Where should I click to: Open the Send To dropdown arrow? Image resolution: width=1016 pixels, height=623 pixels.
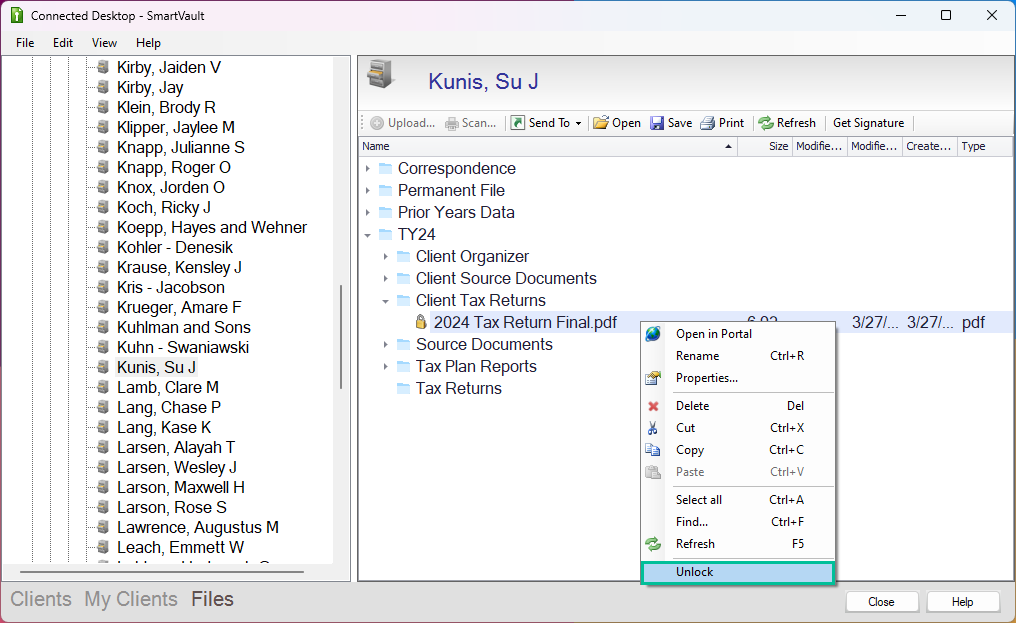coord(578,124)
